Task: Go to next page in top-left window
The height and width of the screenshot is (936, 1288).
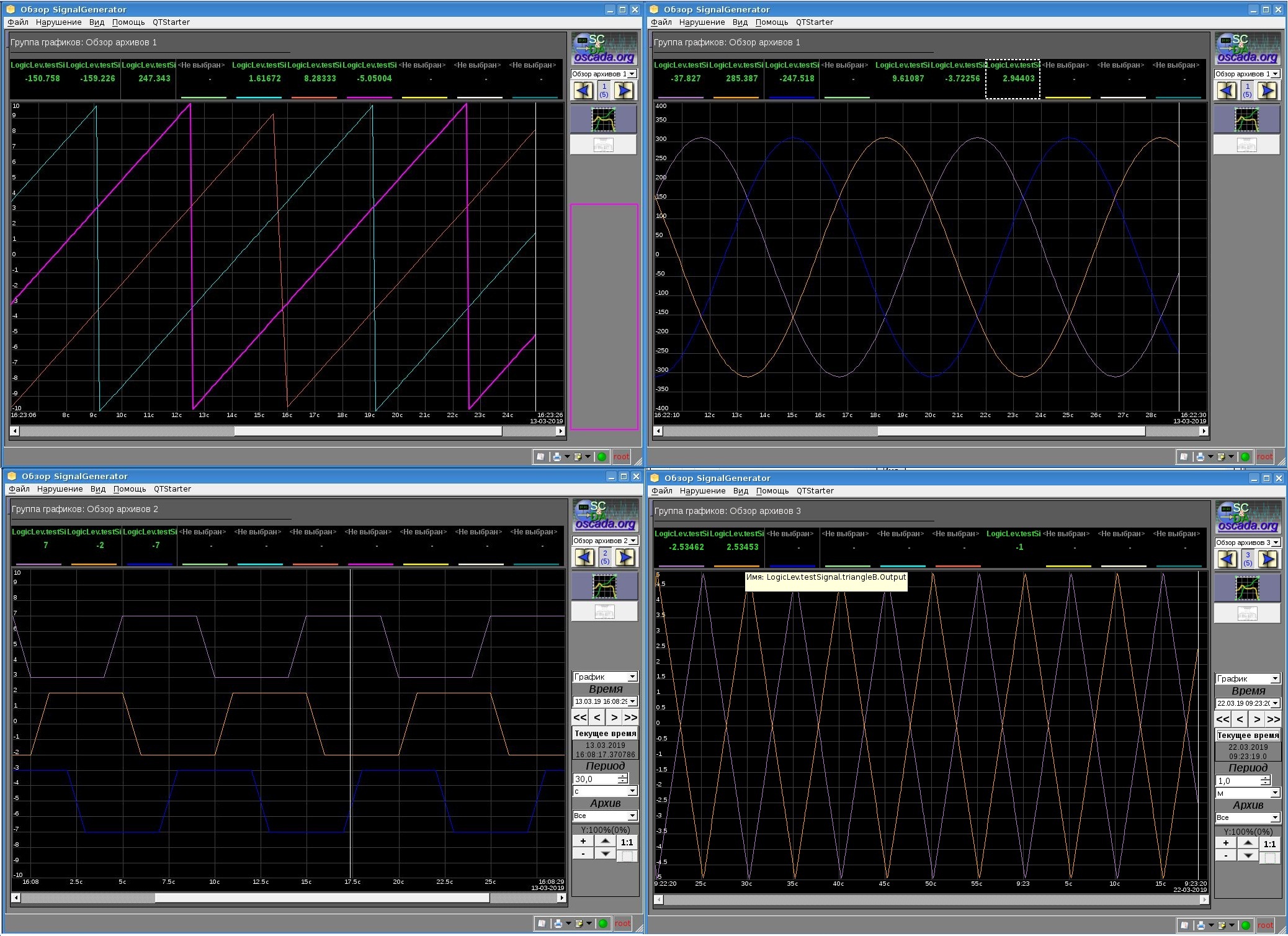Action: (x=624, y=91)
